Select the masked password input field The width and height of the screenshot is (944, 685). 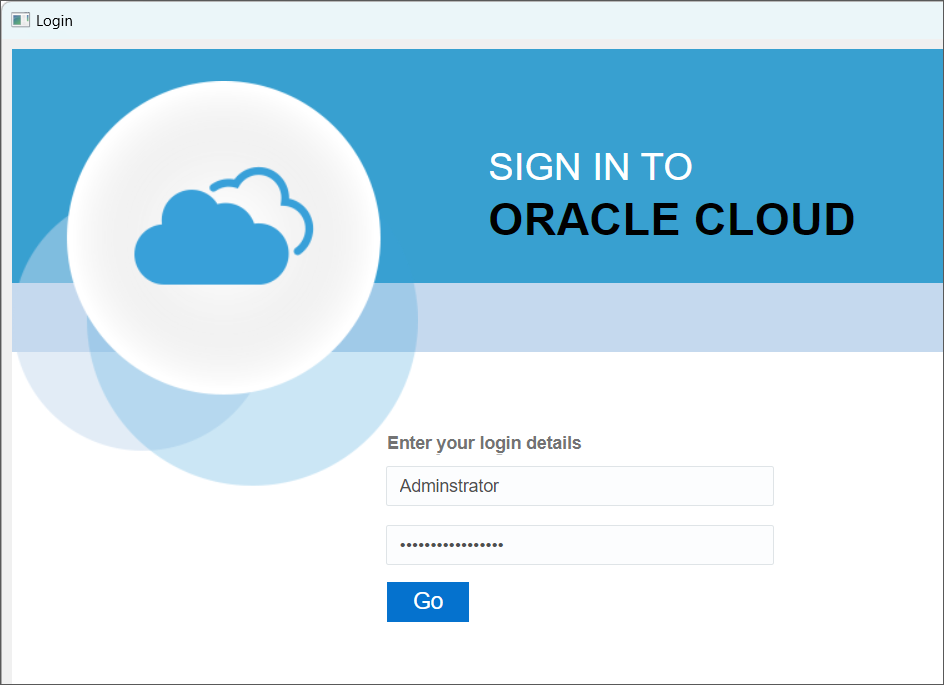point(580,545)
